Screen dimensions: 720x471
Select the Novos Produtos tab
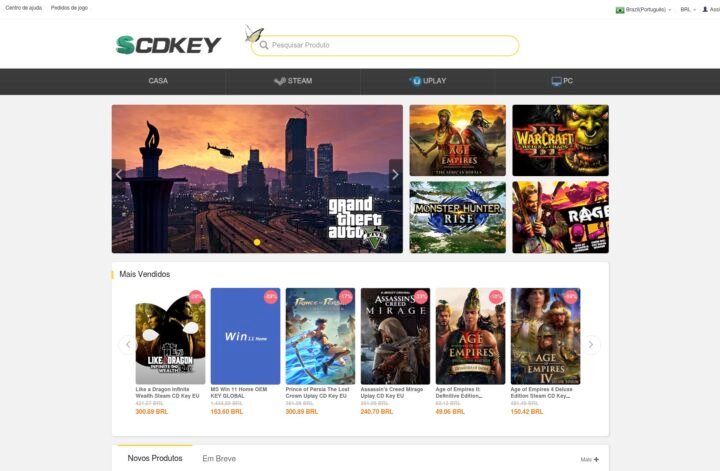155,458
